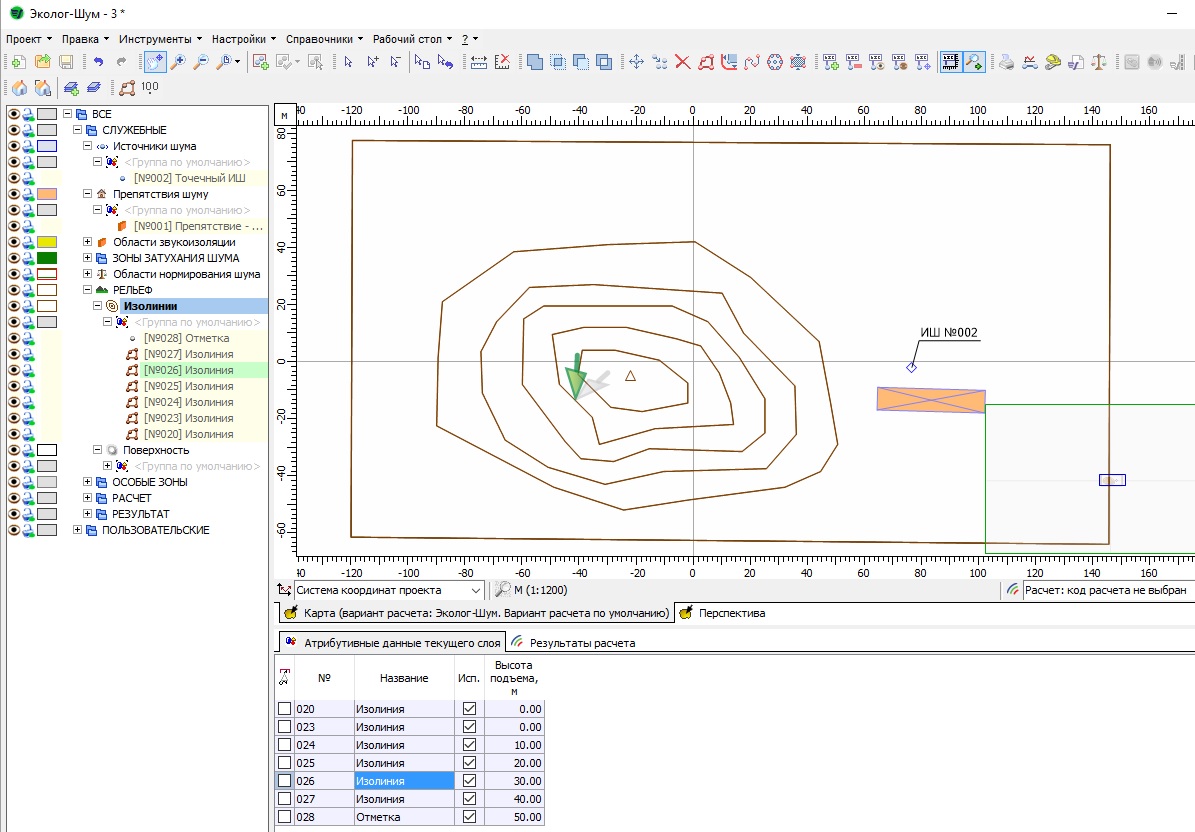Uncheck the Исп. checkbox for row 026
1195x832 pixels.
(x=470, y=781)
